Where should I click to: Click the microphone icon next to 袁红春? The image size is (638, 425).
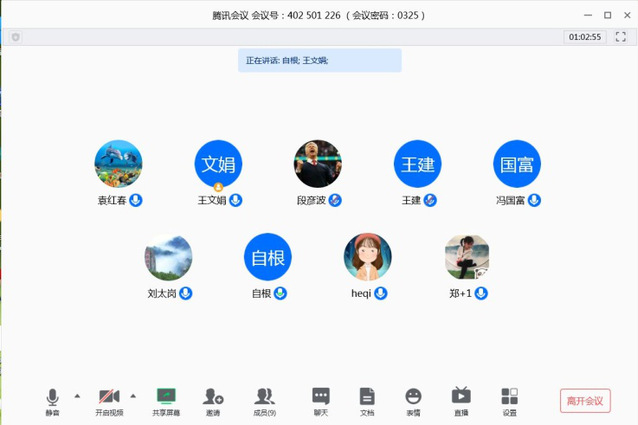click(x=136, y=200)
